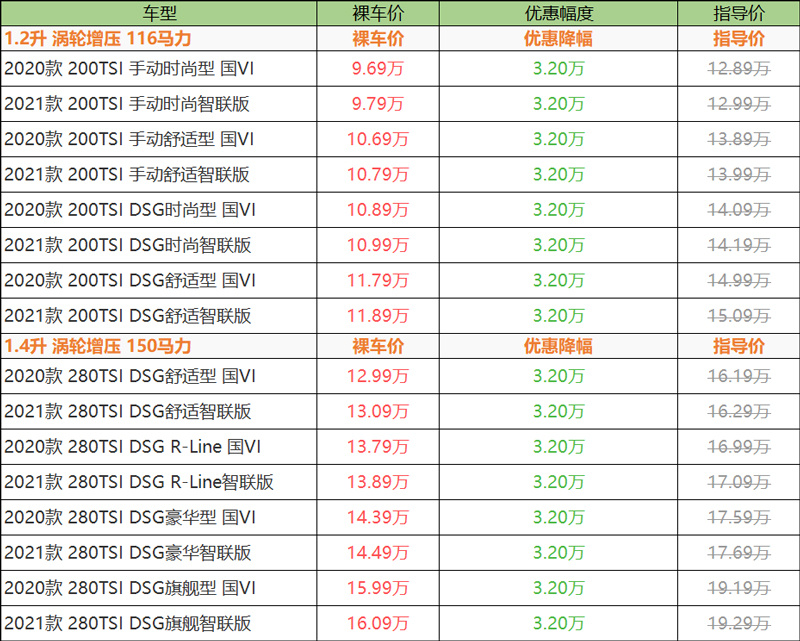800x641 pixels.
Task: Click 3.20万 discount in 手动时尚型 国VI row
Action: (x=558, y=68)
